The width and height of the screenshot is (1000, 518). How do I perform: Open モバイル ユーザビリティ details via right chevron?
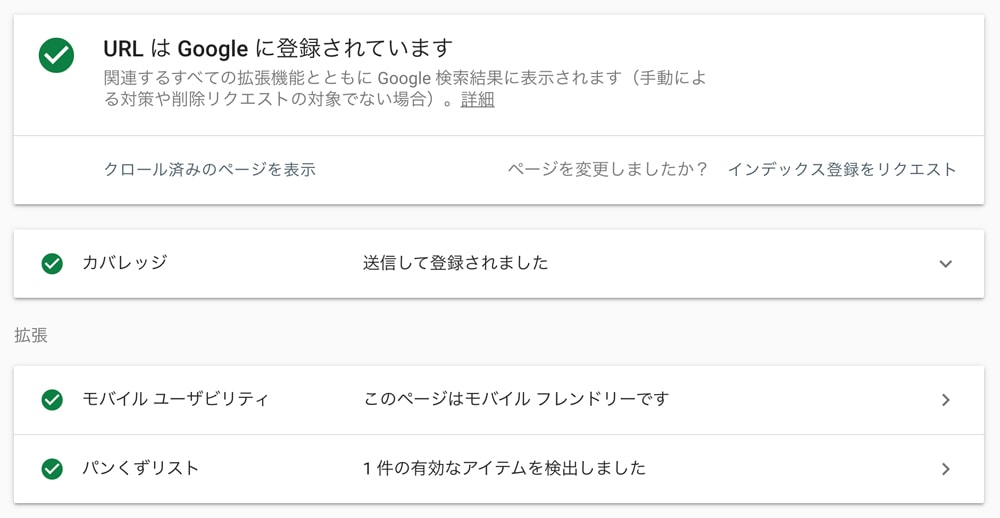[x=946, y=400]
